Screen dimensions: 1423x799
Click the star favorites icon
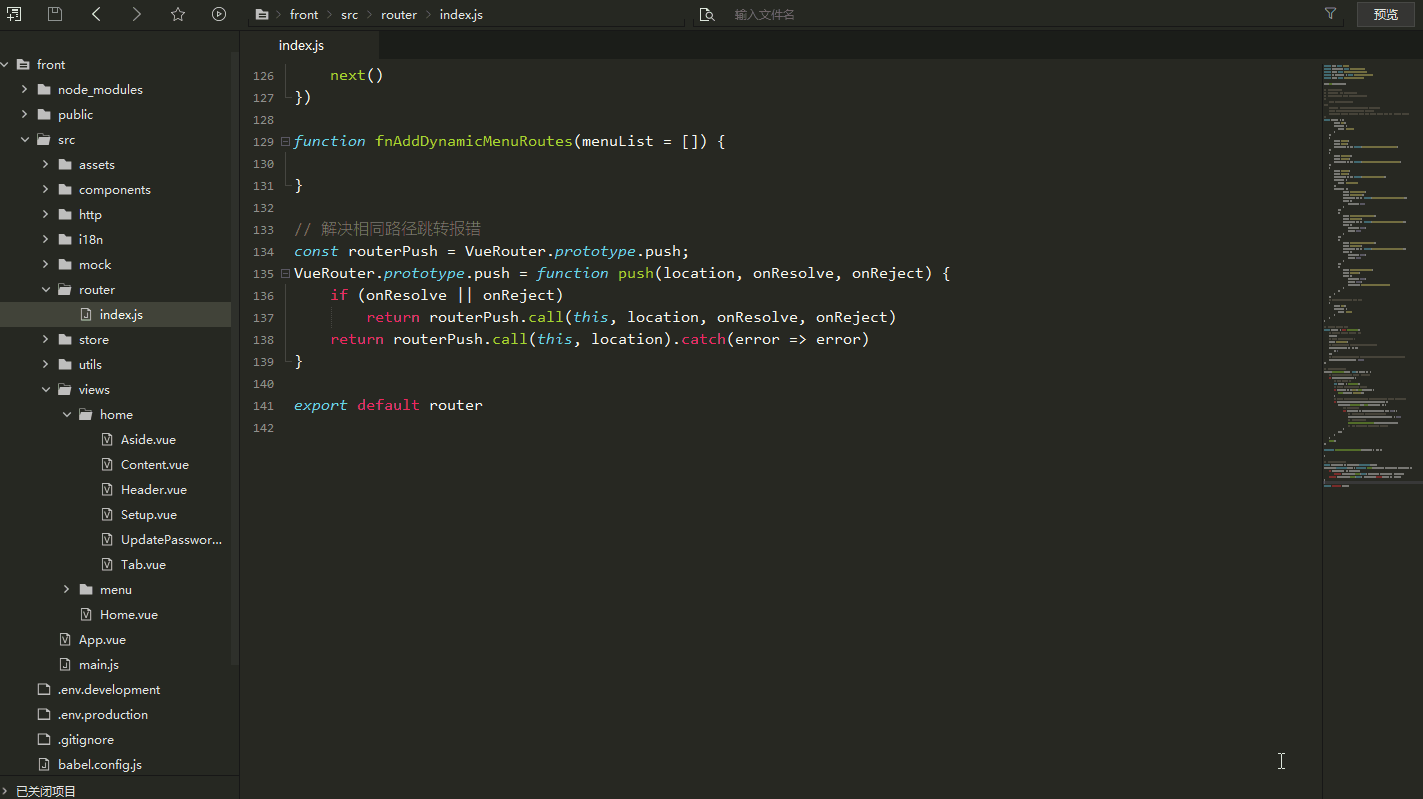pos(178,14)
